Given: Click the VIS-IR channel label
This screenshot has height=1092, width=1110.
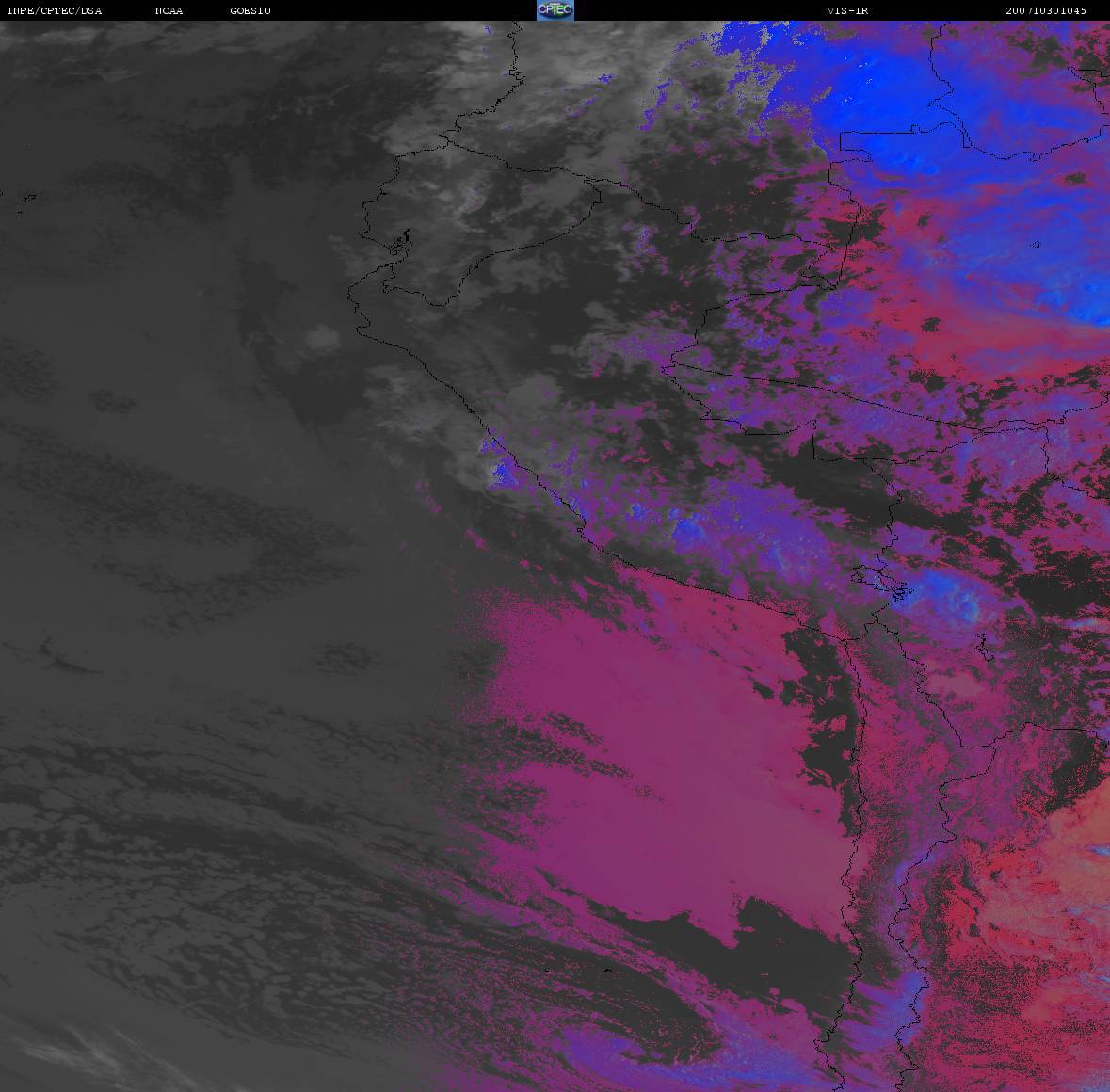Looking at the screenshot, I should tap(847, 10).
